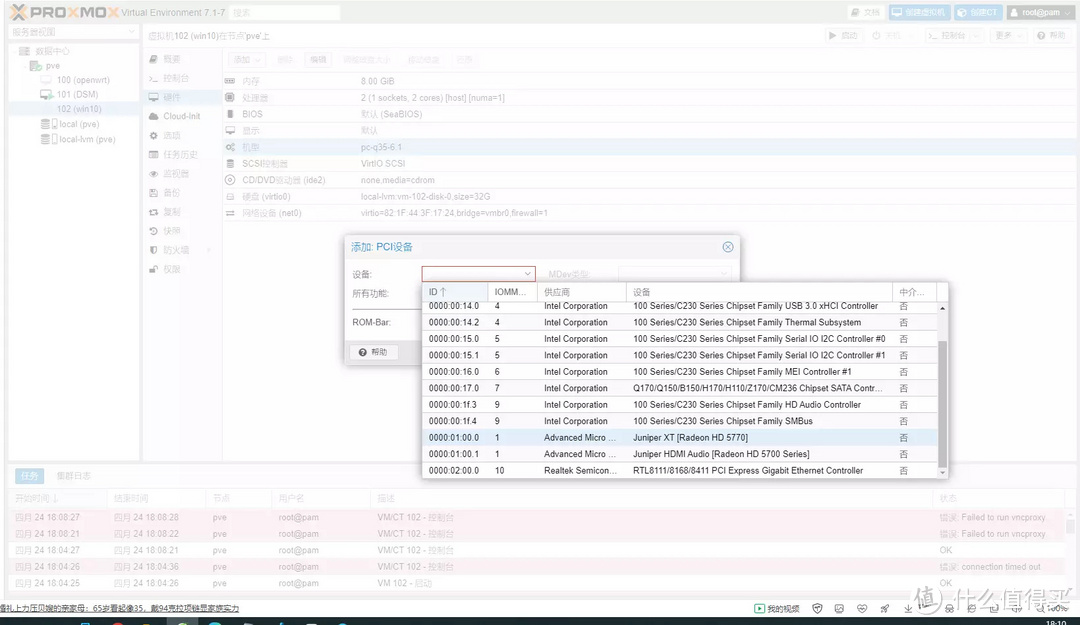The height and width of the screenshot is (625, 1080).
Task: Switch to the 集群日志 cluster log tab
Action: [x=74, y=476]
